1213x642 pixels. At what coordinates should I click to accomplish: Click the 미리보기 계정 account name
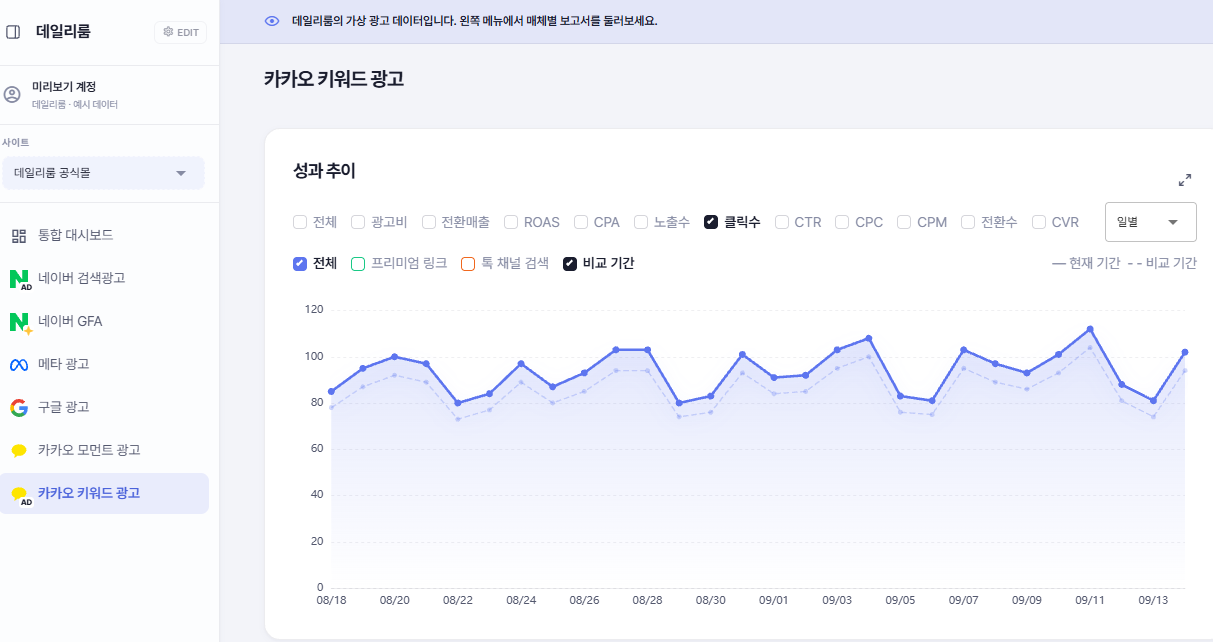click(x=64, y=87)
